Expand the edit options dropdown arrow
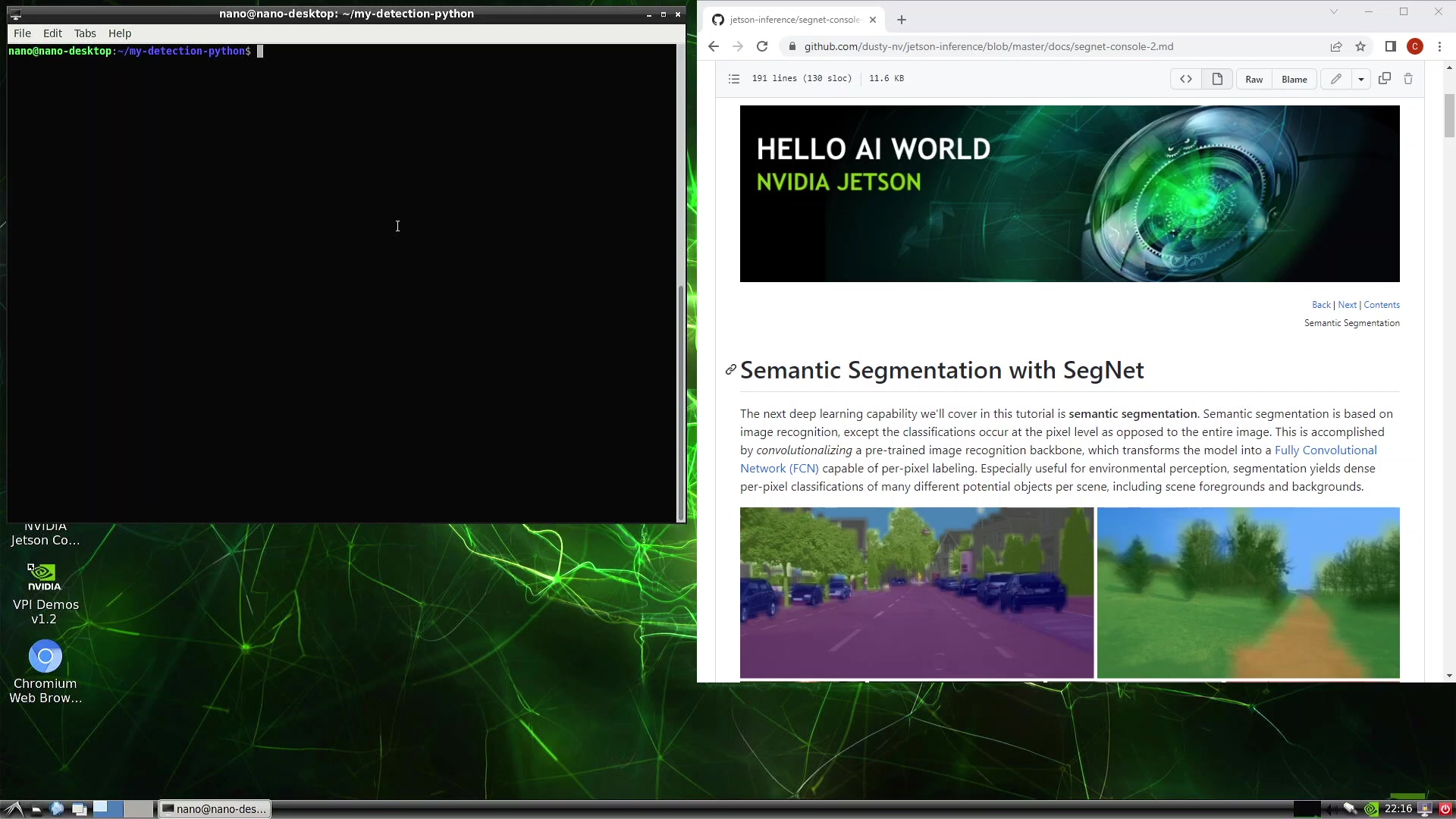Viewport: 1456px width, 819px height. coord(1361,80)
